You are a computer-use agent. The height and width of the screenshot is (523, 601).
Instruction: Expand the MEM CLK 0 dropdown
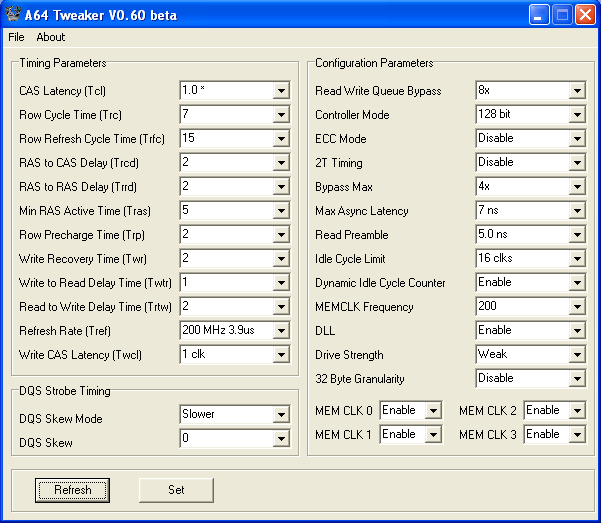pyautogui.click(x=432, y=411)
